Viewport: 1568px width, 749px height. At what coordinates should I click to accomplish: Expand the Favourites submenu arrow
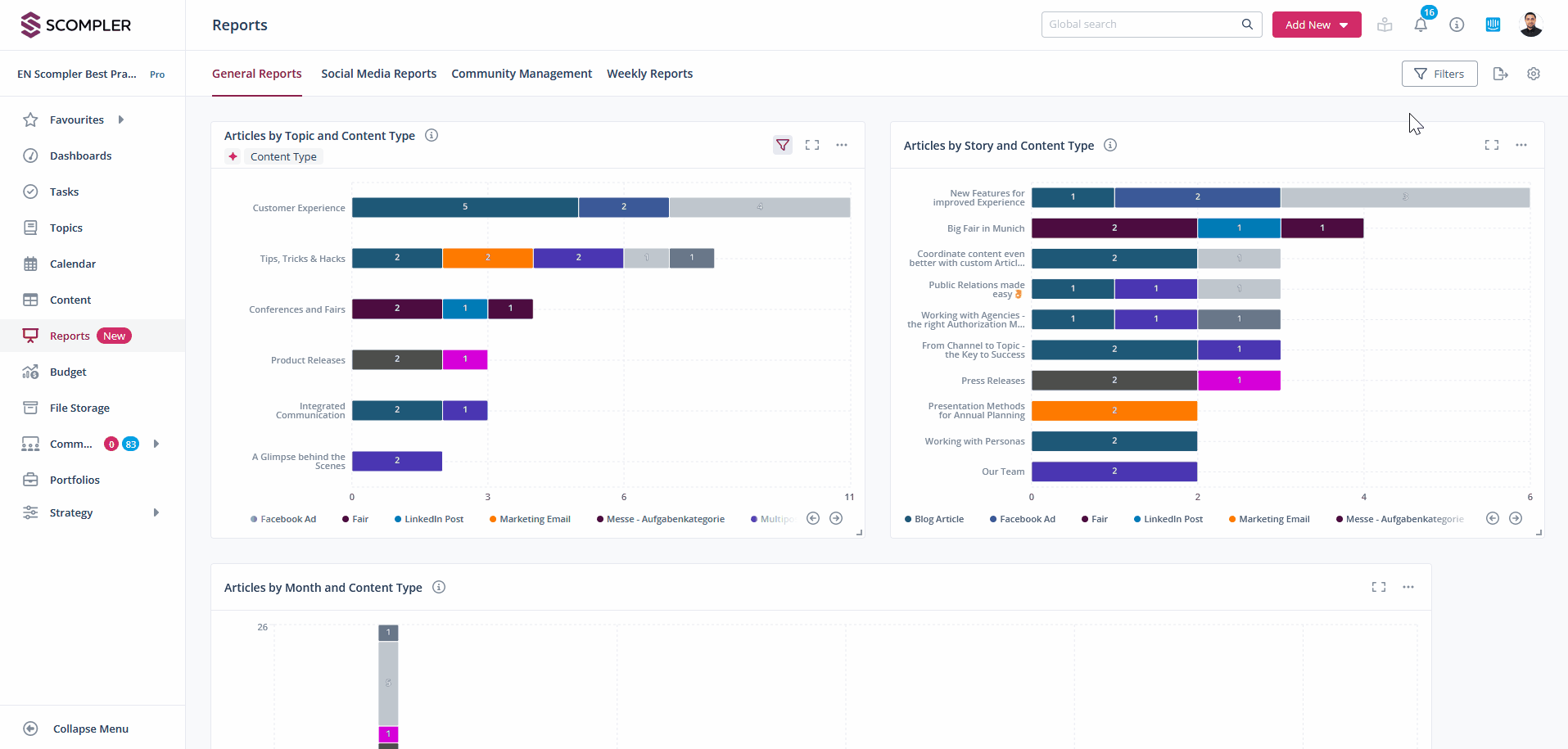coord(121,120)
